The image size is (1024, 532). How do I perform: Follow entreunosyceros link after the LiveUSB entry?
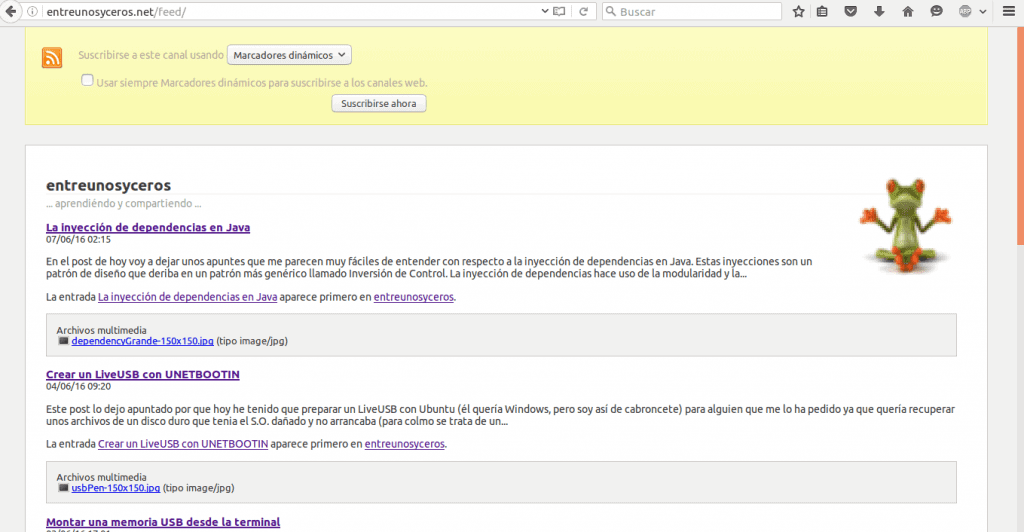point(404,443)
